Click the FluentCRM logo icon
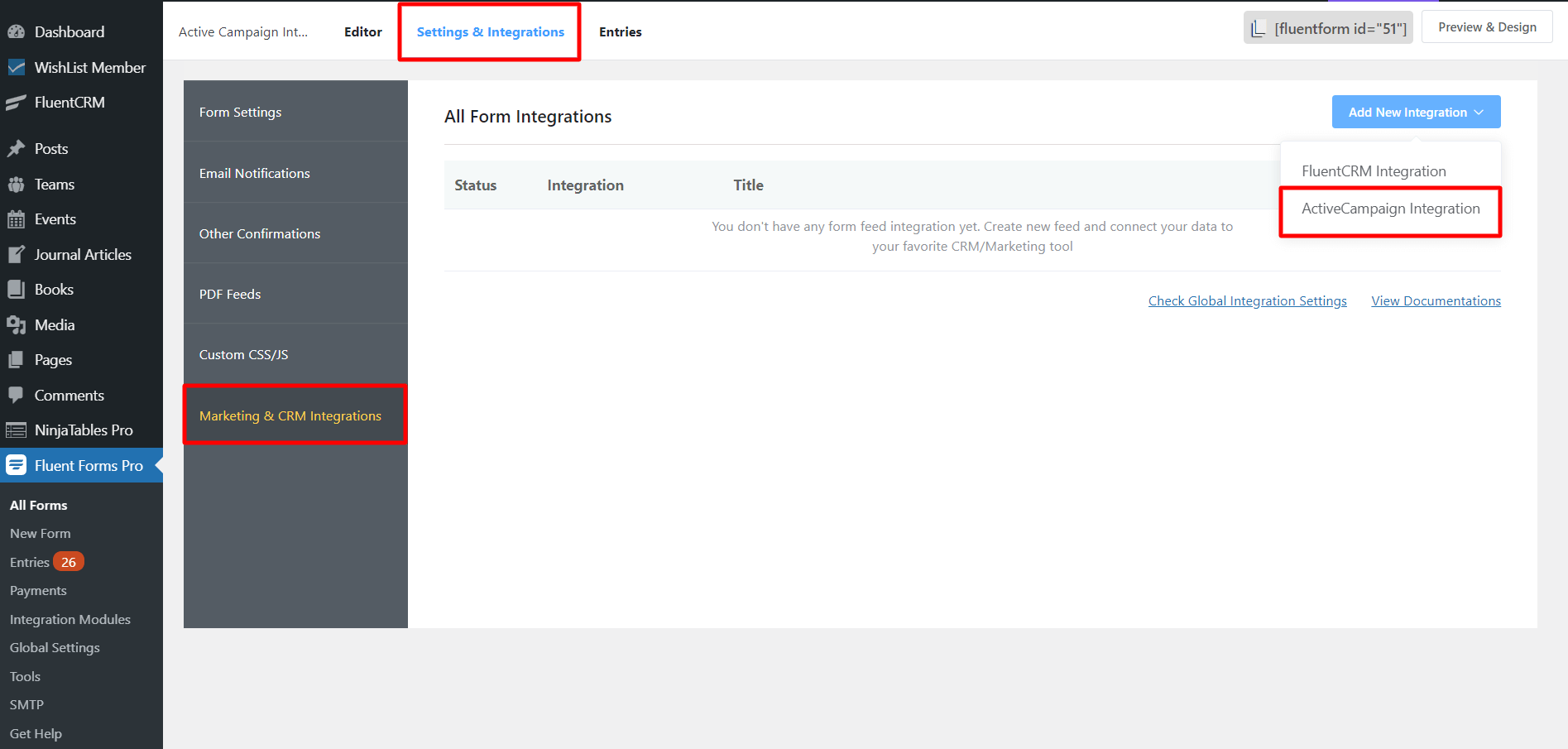Screen dimensions: 1568x749 [16, 103]
